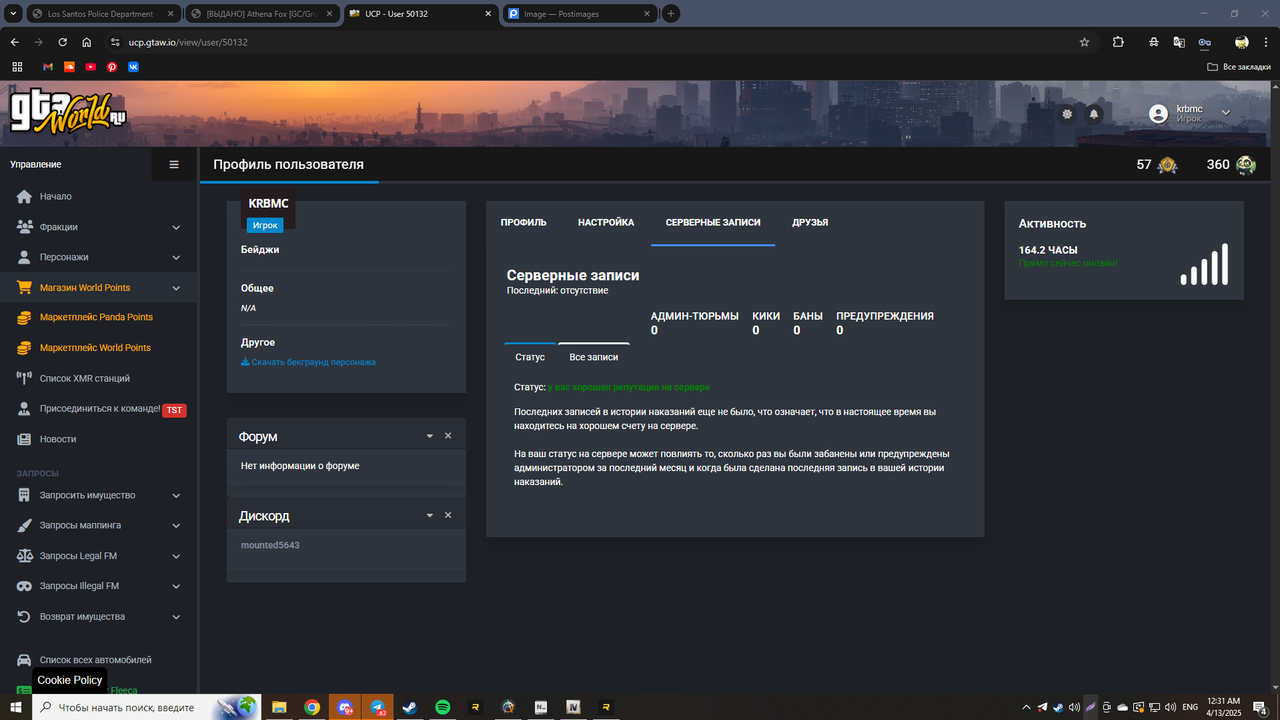1280x720 pixels.
Task: Click Скачать бекграунд персонажа link
Action: tap(308, 362)
